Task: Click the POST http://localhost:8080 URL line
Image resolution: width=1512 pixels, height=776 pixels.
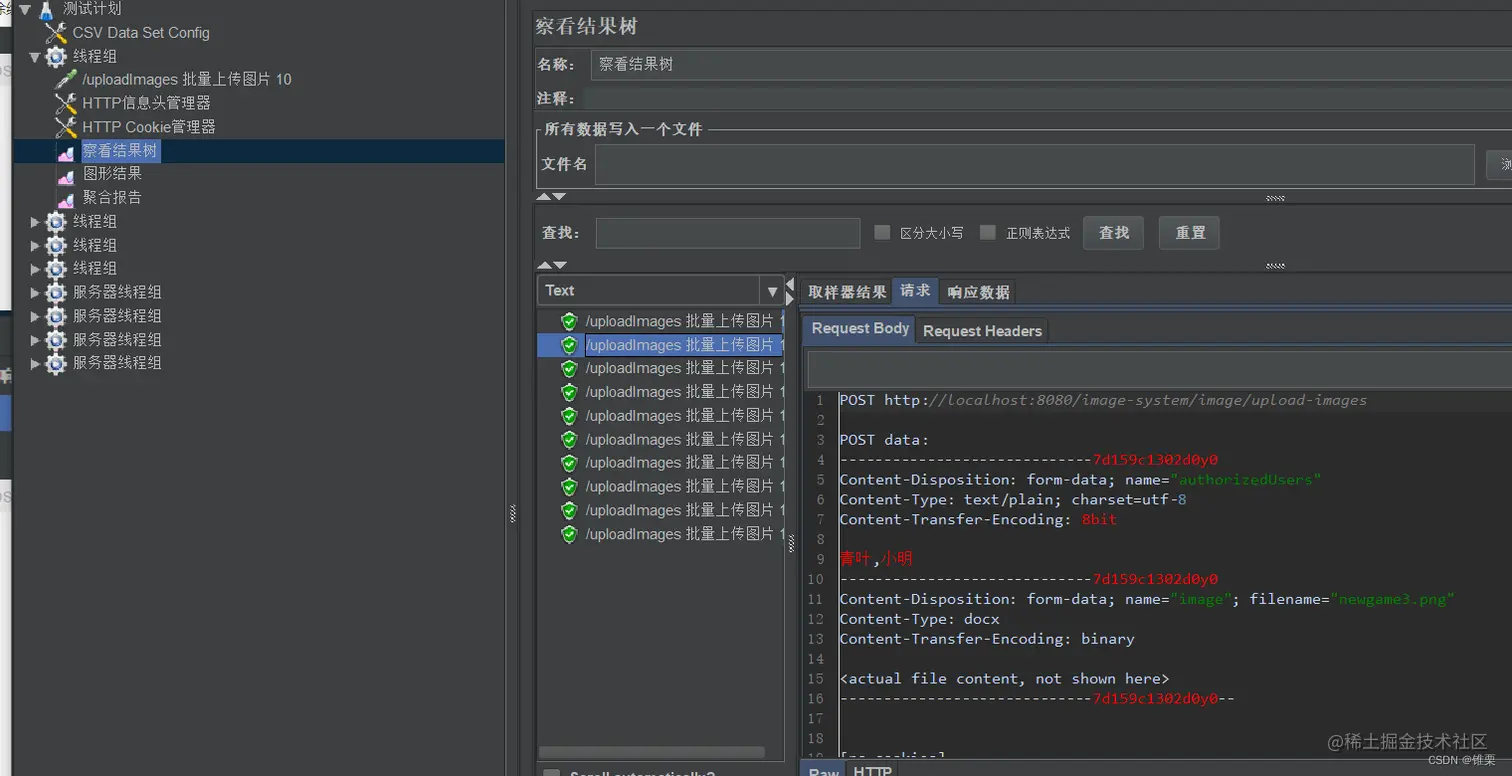Action: (1103, 400)
